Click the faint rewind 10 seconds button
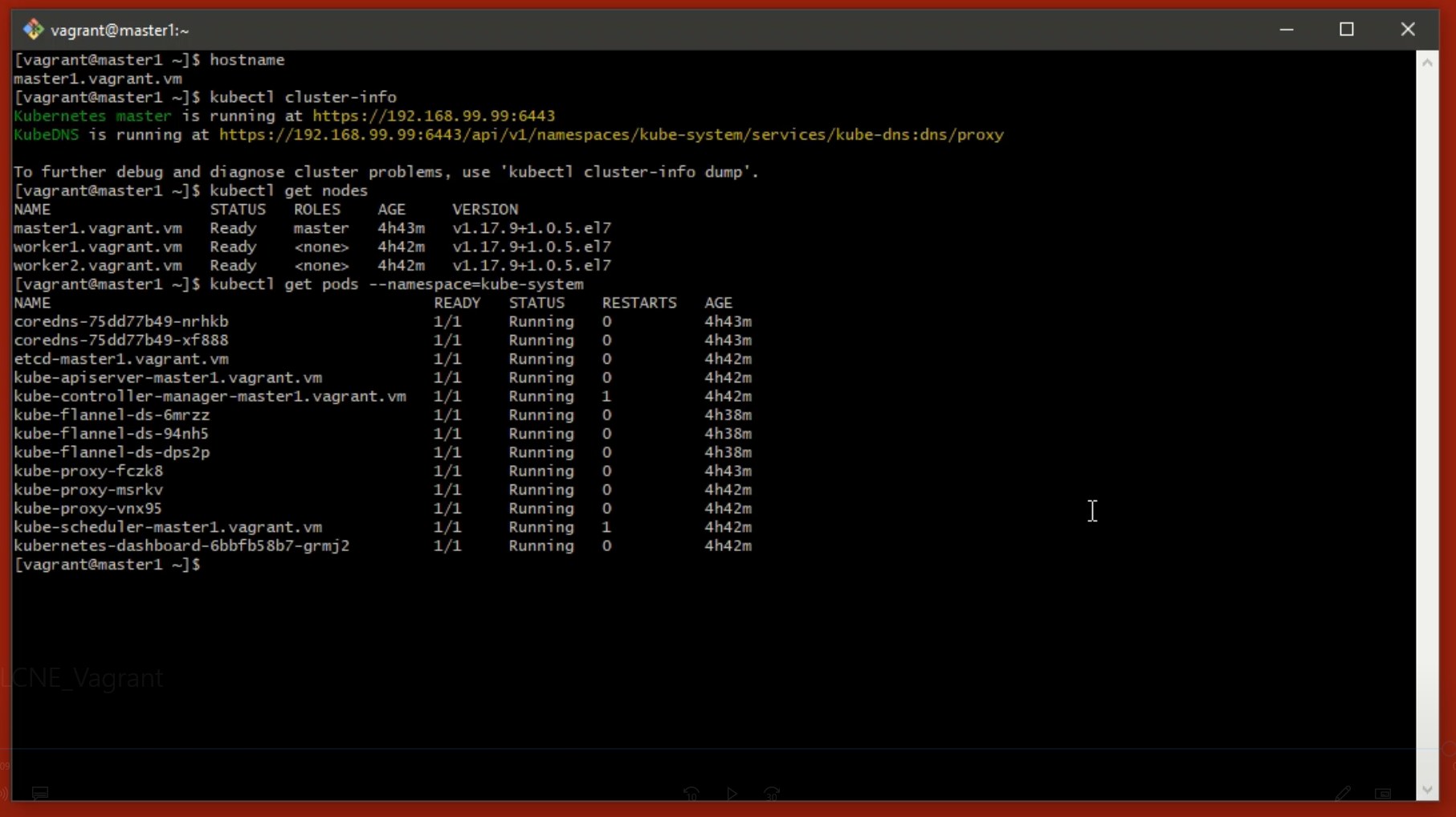This screenshot has width=1456, height=817. 691,794
